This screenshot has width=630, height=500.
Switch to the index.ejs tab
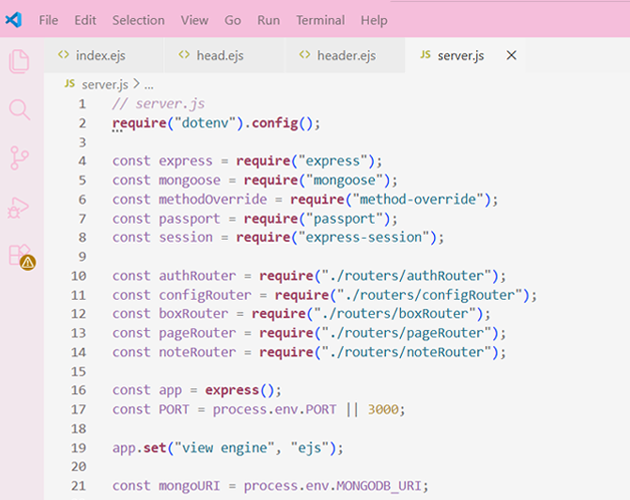100,56
